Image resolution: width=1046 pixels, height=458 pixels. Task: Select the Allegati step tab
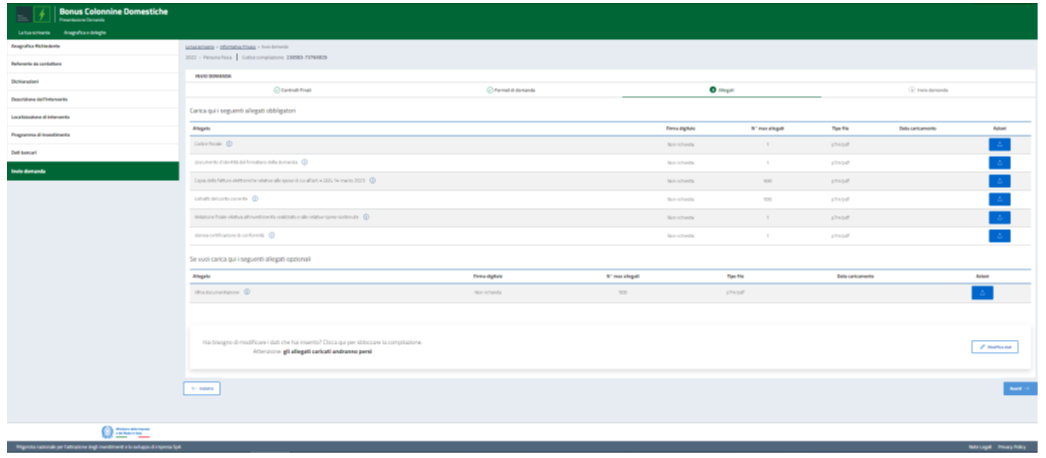(721, 90)
